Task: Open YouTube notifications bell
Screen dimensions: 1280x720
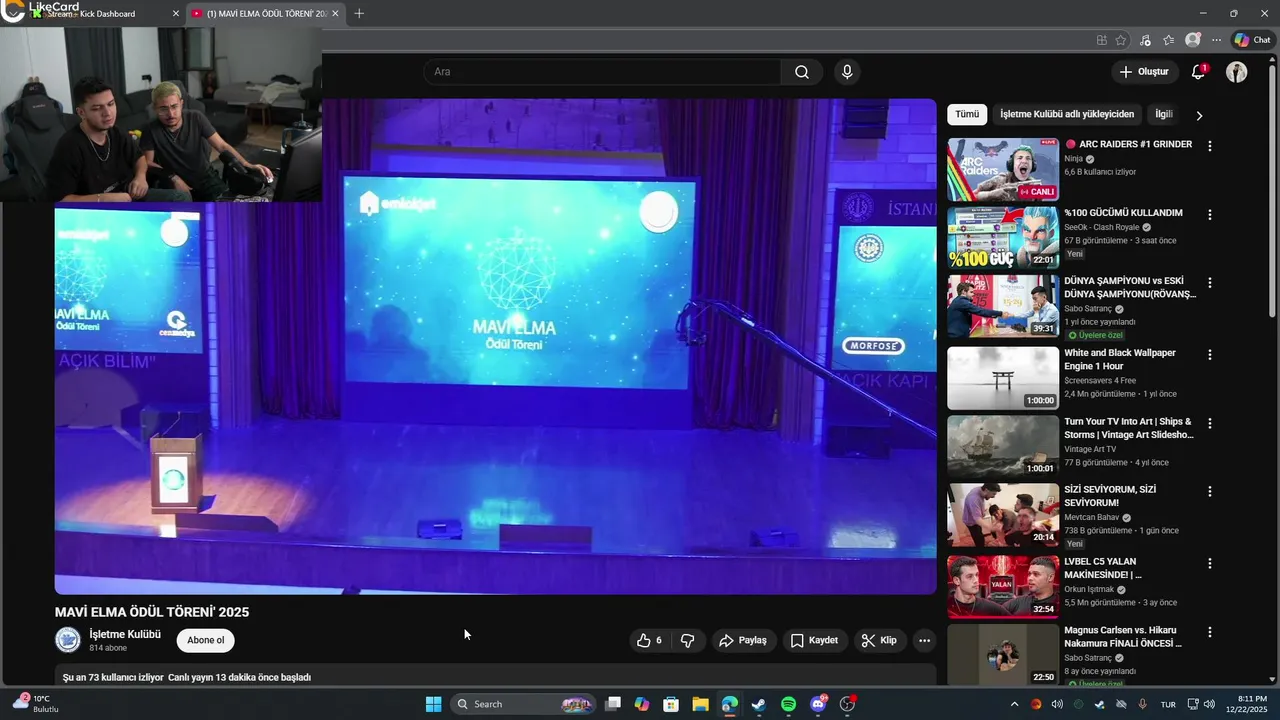Action: coord(1198,72)
